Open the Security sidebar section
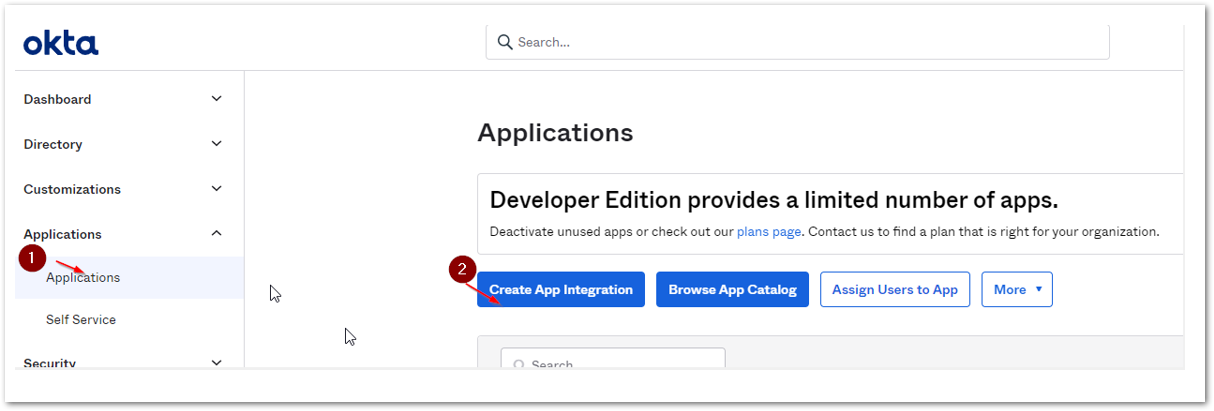The height and width of the screenshot is (411, 1214). pyautogui.click(x=50, y=363)
